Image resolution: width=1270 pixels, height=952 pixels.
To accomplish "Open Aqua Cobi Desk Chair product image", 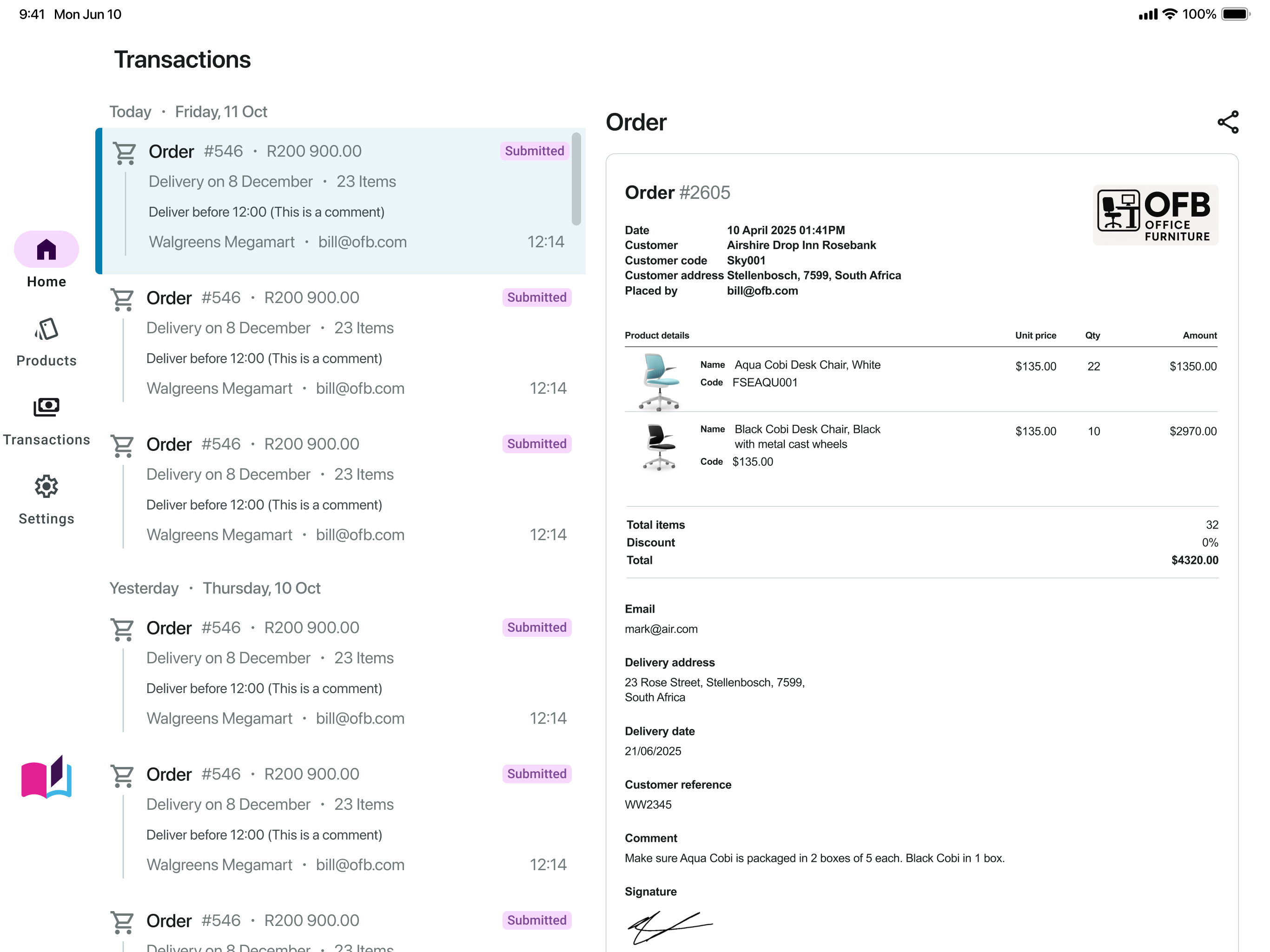I will coord(660,382).
